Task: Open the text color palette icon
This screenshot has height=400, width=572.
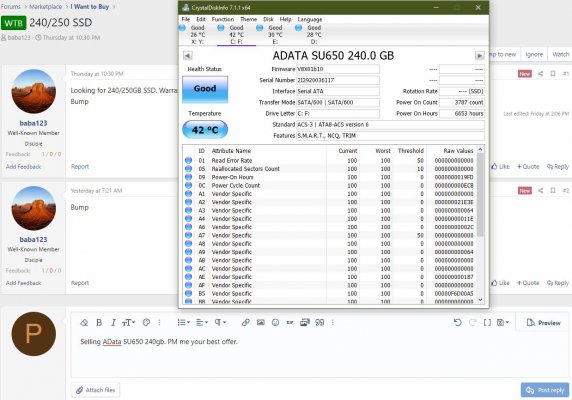Action: coord(146,322)
